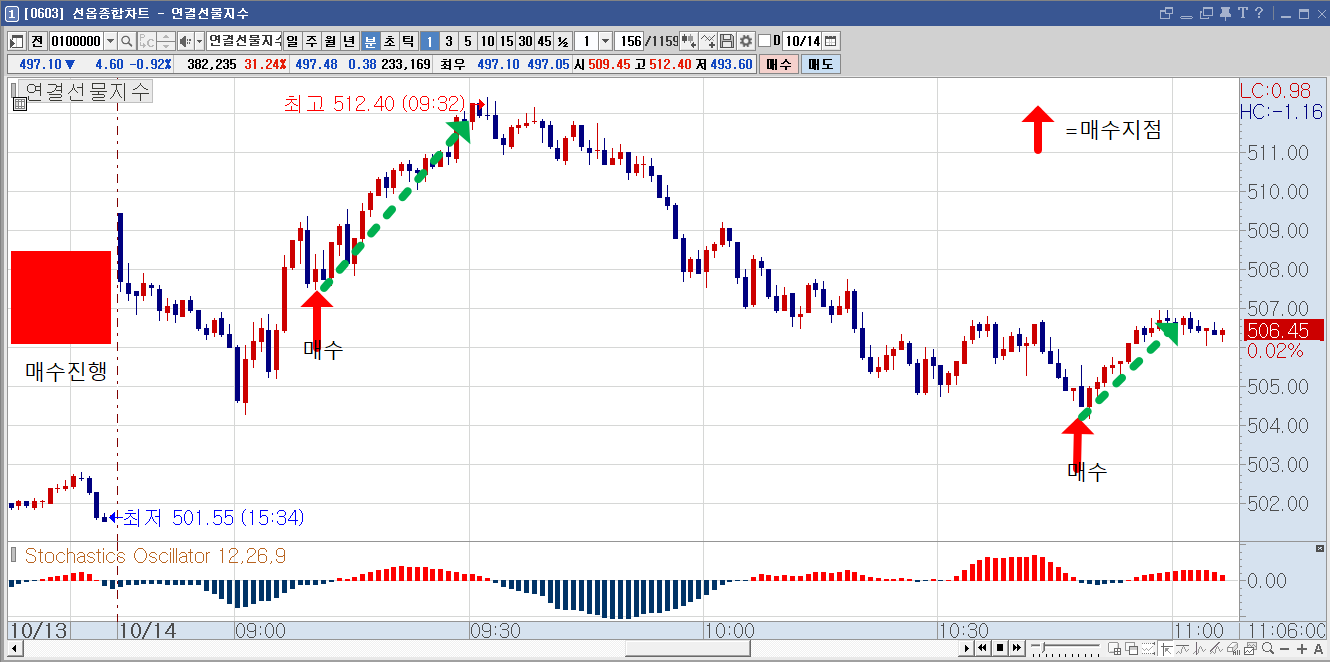The image size is (1330, 662).
Task: Click the 전 button left of code field
Action: coord(37,41)
